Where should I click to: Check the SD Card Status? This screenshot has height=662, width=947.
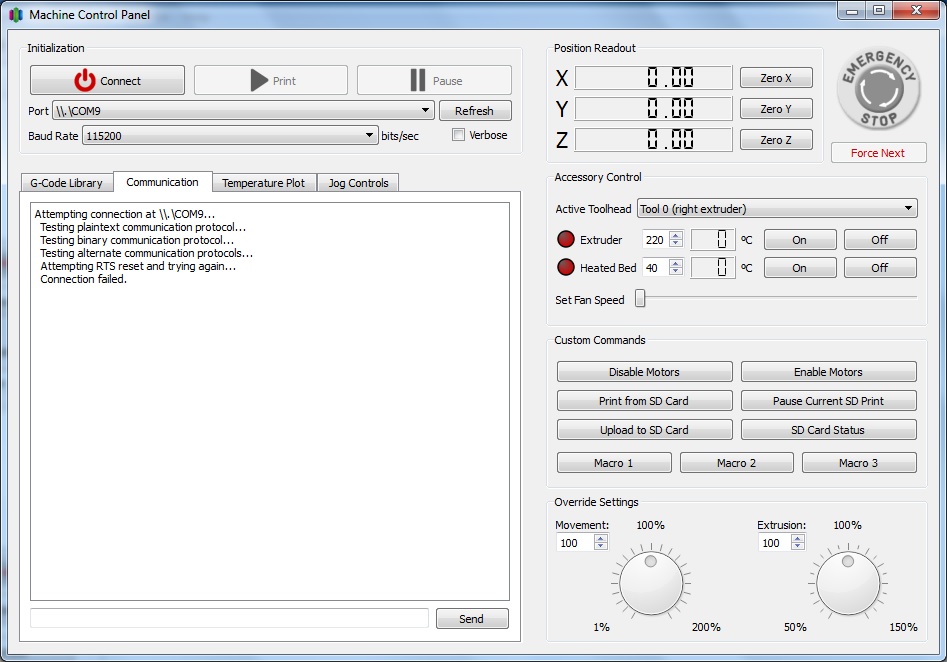pyautogui.click(x=829, y=430)
